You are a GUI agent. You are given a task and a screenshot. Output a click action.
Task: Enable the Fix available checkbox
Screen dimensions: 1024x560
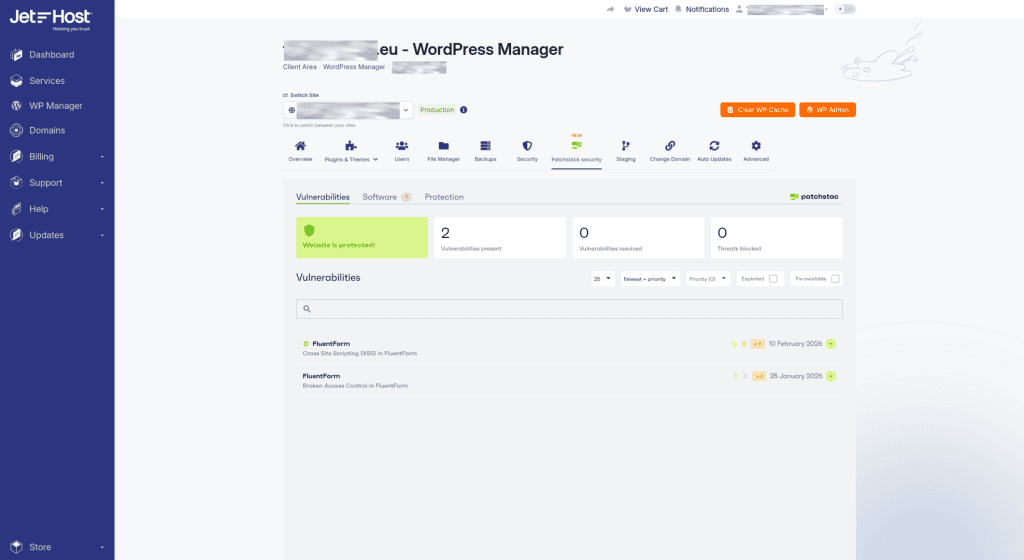click(x=835, y=279)
